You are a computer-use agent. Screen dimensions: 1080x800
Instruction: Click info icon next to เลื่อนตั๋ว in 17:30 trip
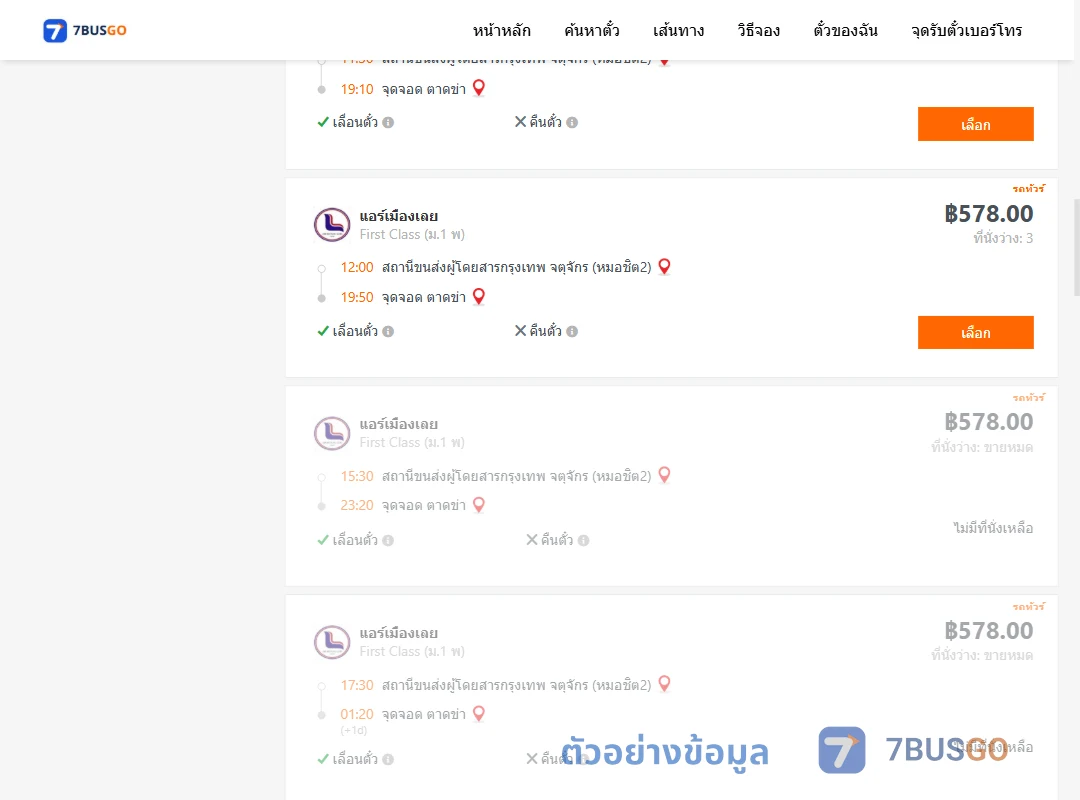[388, 759]
